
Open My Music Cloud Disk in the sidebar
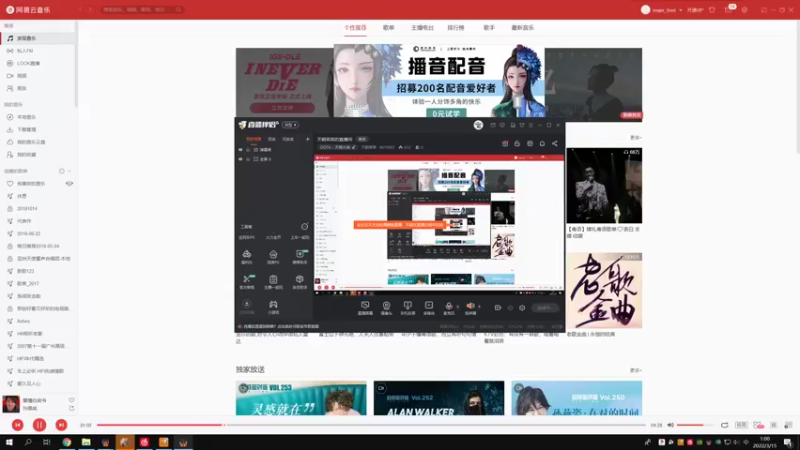tap(38, 142)
